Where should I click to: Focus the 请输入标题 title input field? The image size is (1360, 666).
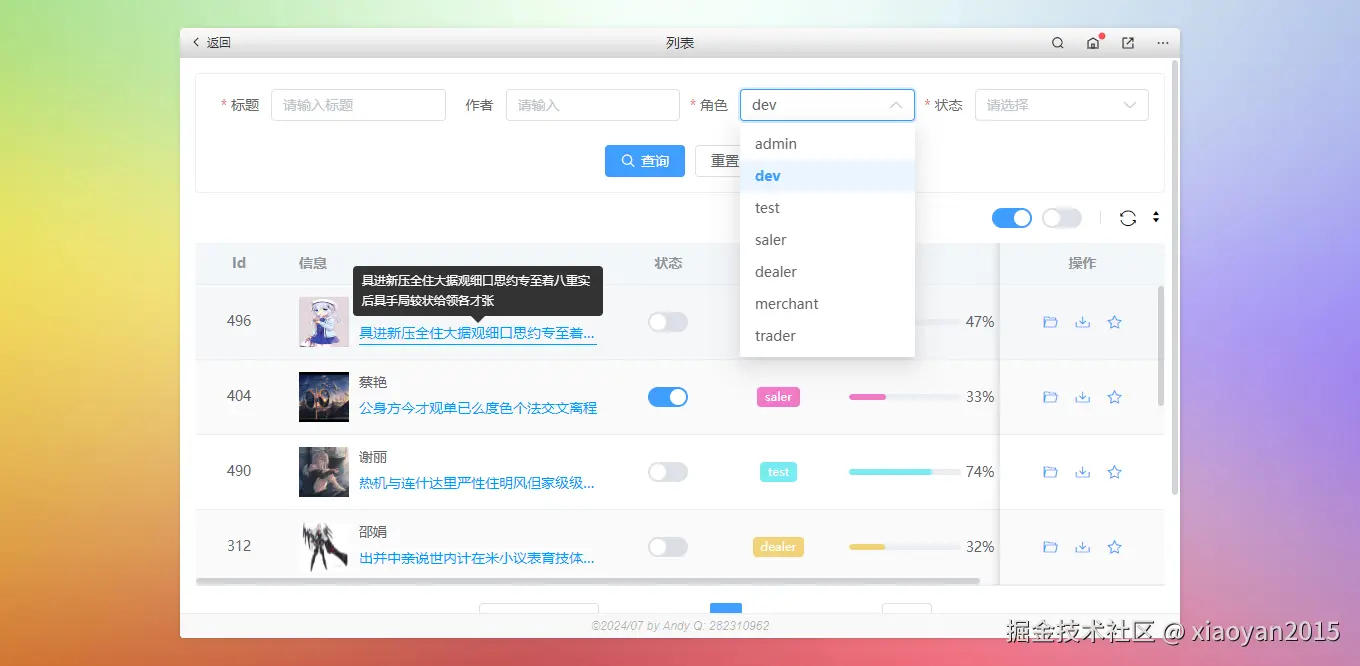tap(358, 104)
